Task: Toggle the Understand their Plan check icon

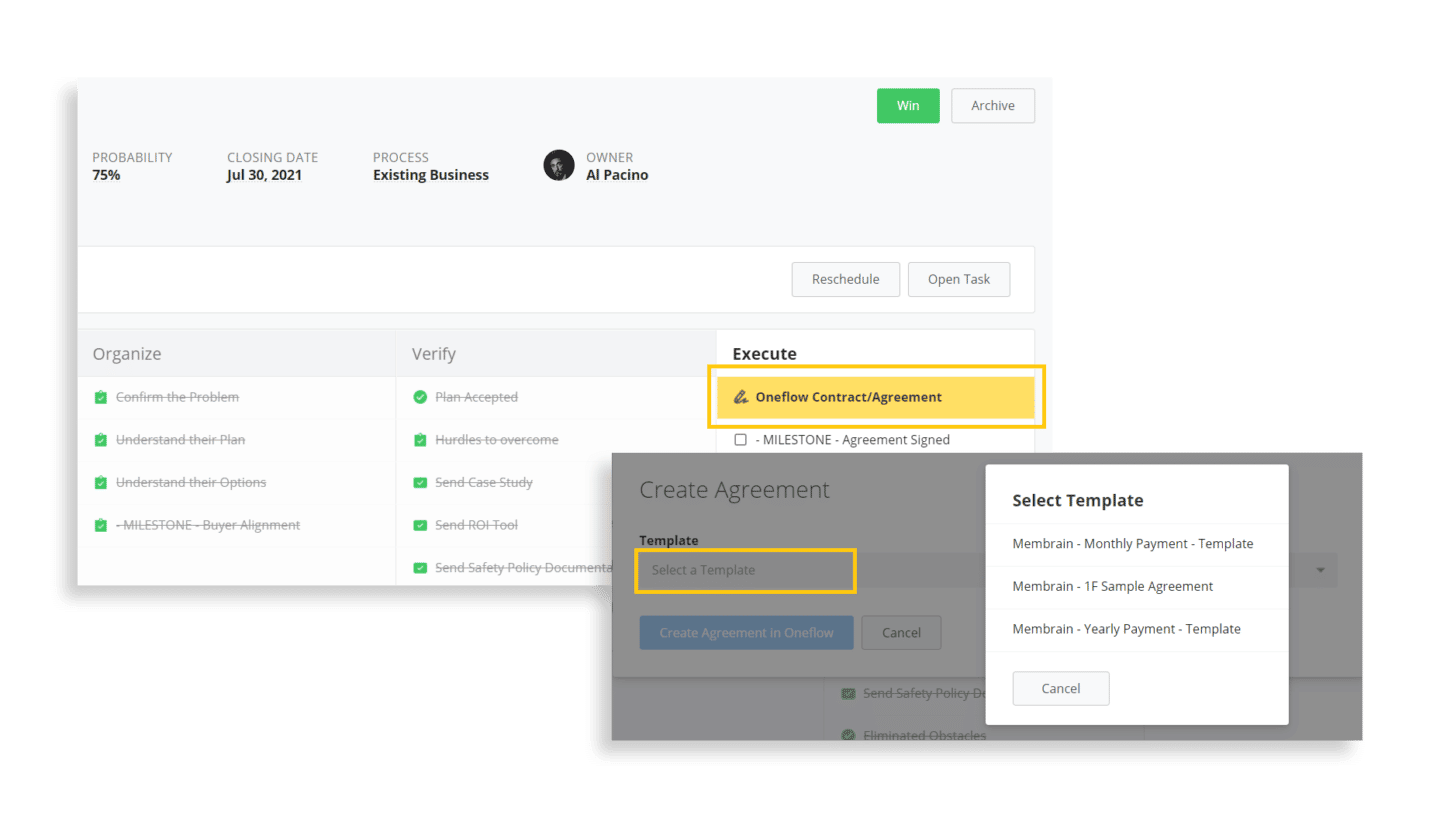Action: [x=100, y=440]
